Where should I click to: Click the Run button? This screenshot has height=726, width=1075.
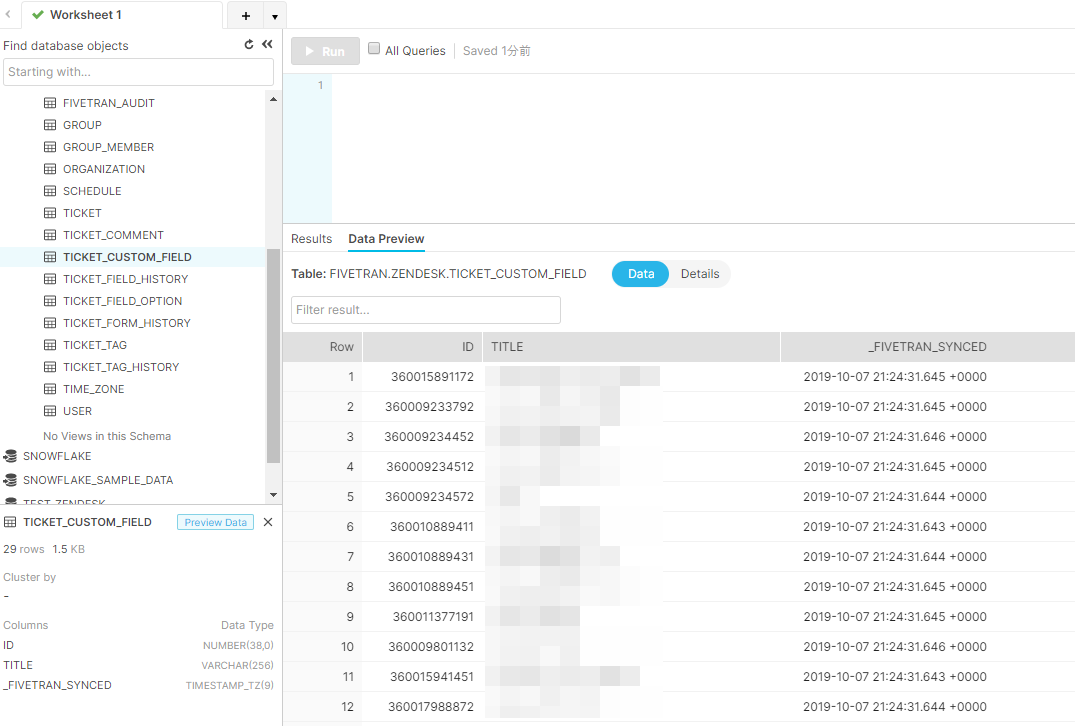coord(324,50)
